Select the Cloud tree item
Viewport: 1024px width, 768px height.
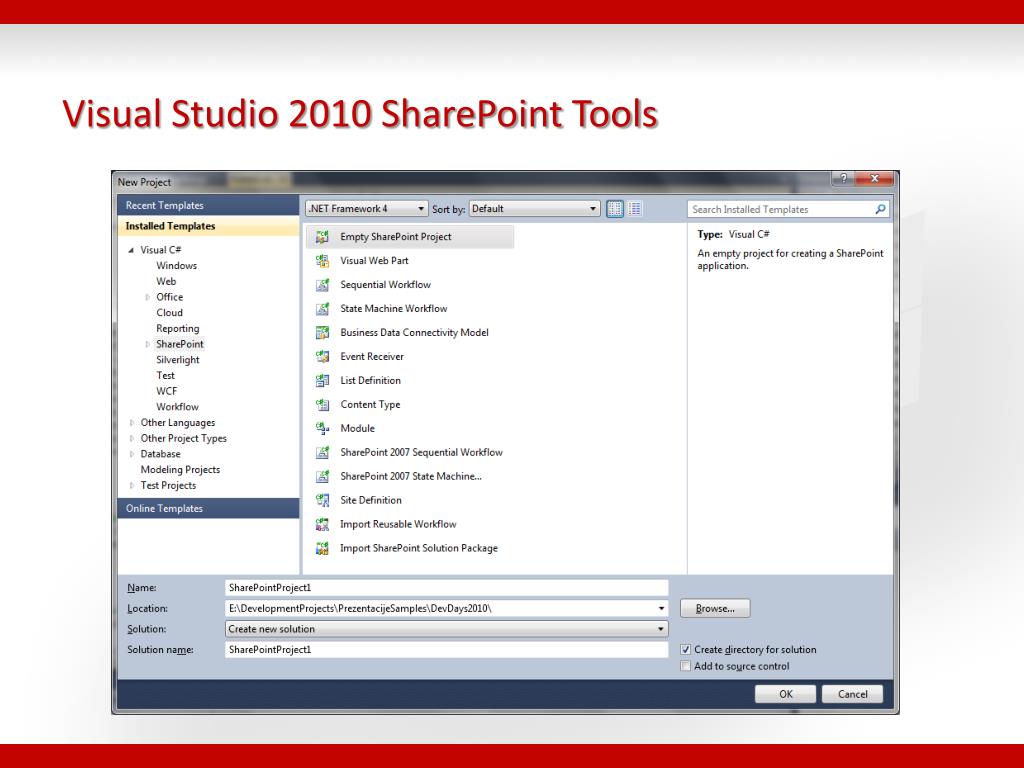pos(169,313)
